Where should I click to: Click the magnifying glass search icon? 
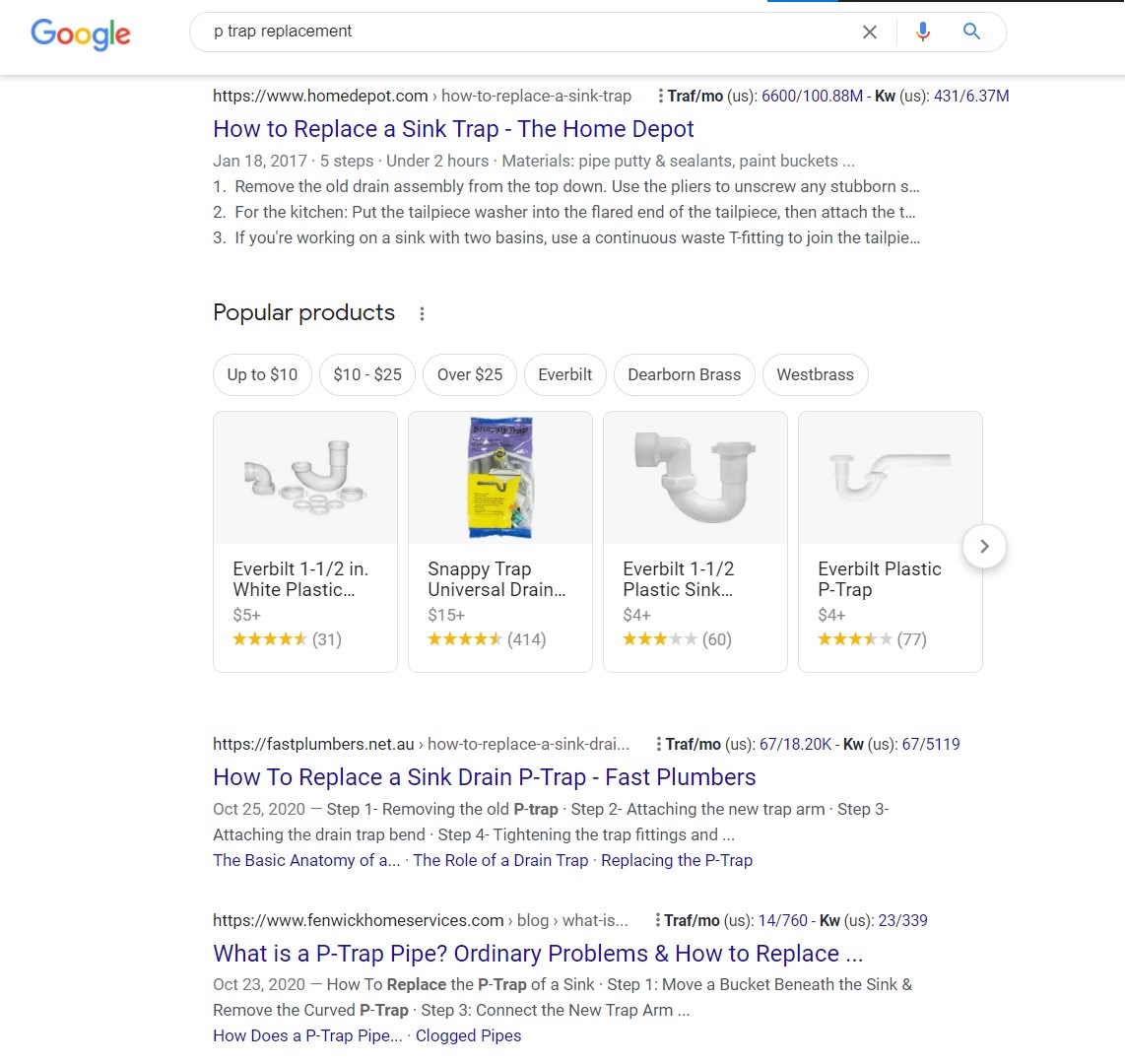(x=971, y=31)
